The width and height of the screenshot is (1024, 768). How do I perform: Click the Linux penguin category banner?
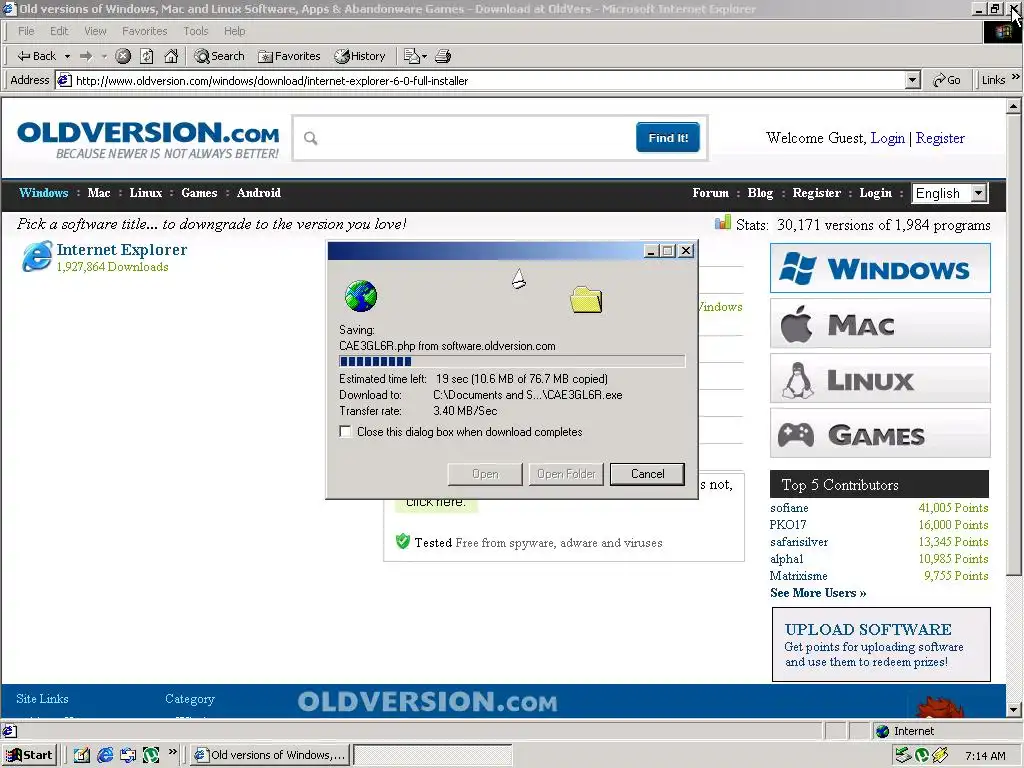click(x=880, y=379)
